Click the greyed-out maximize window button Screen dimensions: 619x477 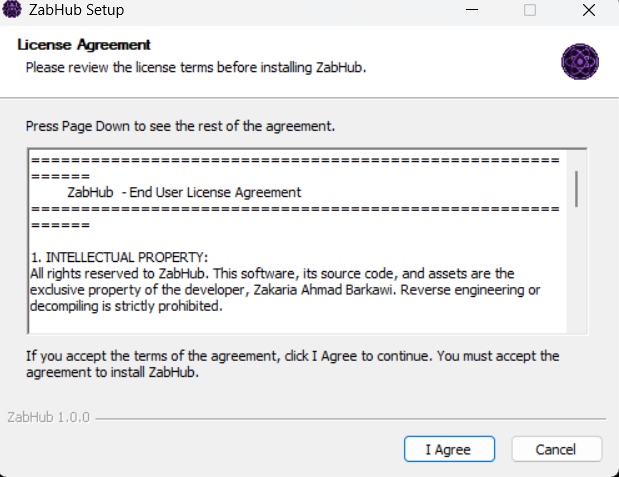pyautogui.click(x=530, y=10)
